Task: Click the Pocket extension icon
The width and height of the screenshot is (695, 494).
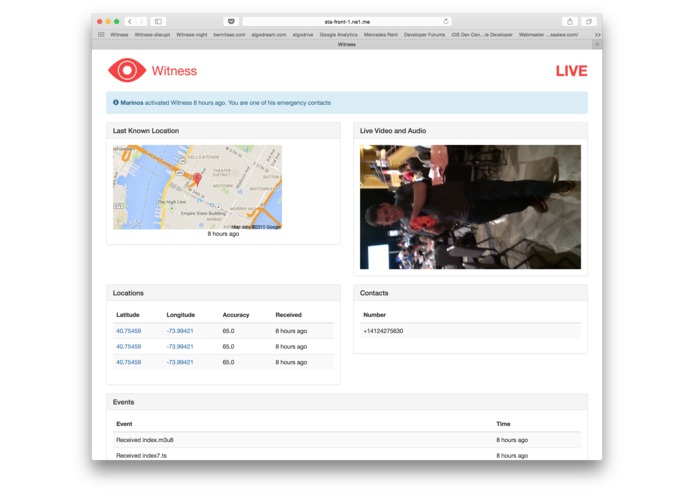Action: (231, 21)
